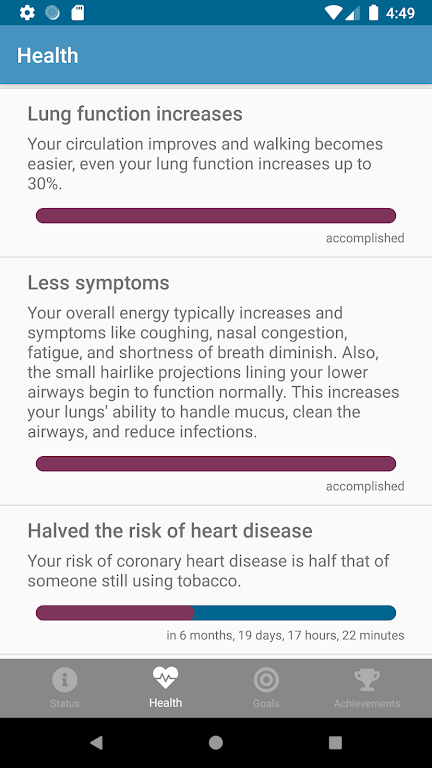Tap the Health title in header
Viewport: 432px width, 768px height.
(48, 55)
